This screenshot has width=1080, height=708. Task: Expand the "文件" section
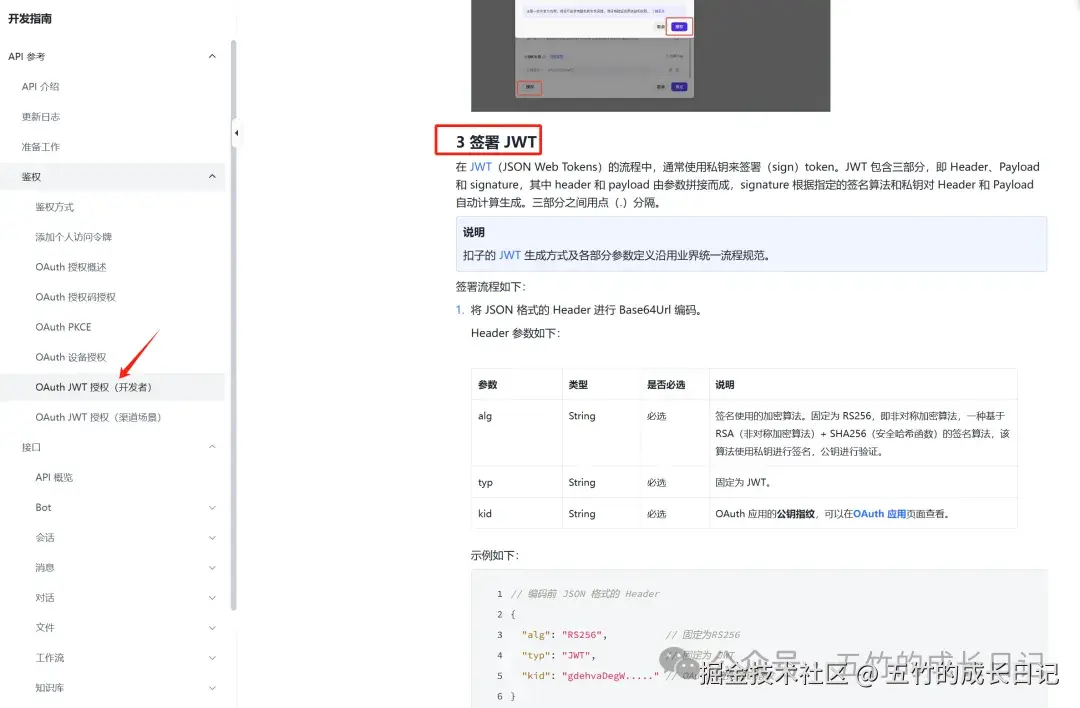[x=211, y=627]
